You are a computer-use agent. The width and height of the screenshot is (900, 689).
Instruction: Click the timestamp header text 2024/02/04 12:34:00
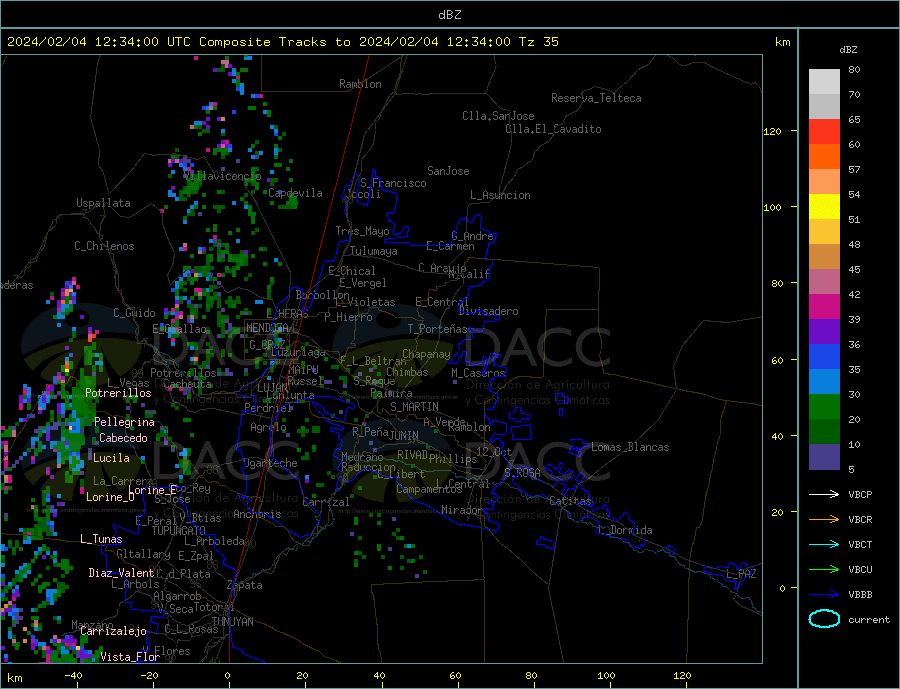pyautogui.click(x=83, y=42)
